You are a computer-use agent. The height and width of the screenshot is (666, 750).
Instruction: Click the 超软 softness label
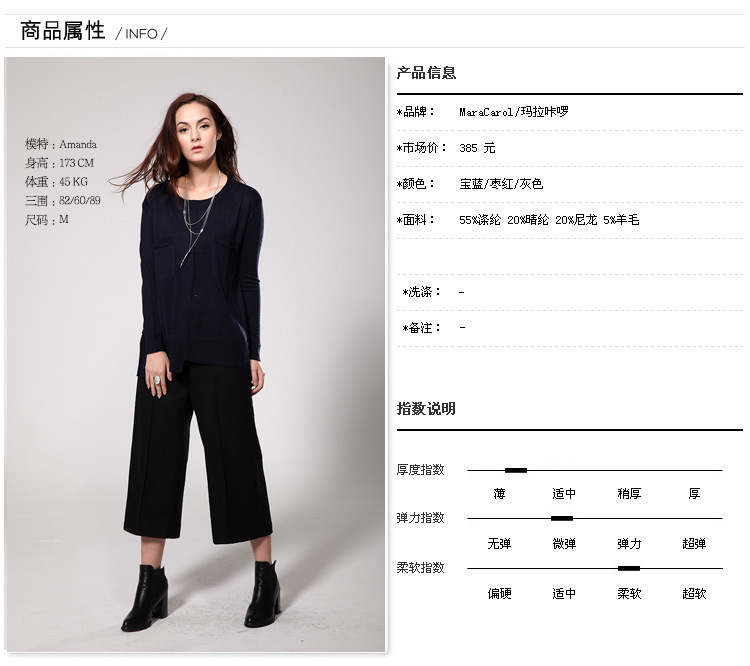[694, 594]
